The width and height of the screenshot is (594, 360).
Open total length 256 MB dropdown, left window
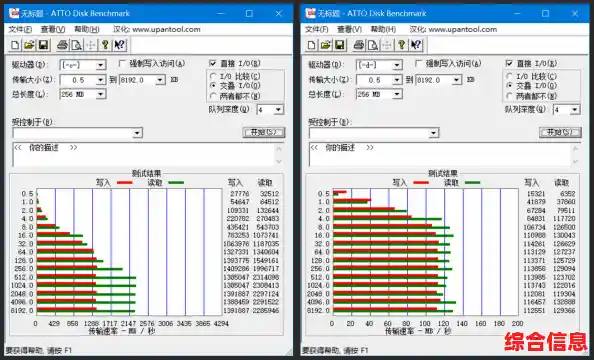point(100,94)
